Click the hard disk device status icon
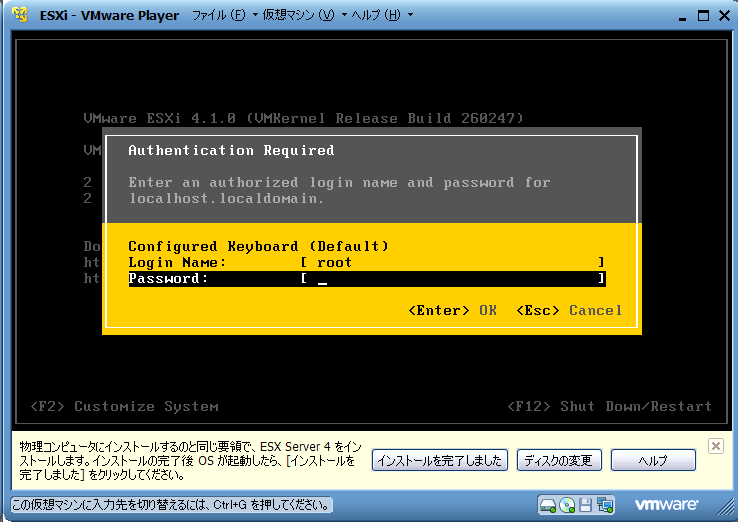This screenshot has width=738, height=522. click(548, 506)
